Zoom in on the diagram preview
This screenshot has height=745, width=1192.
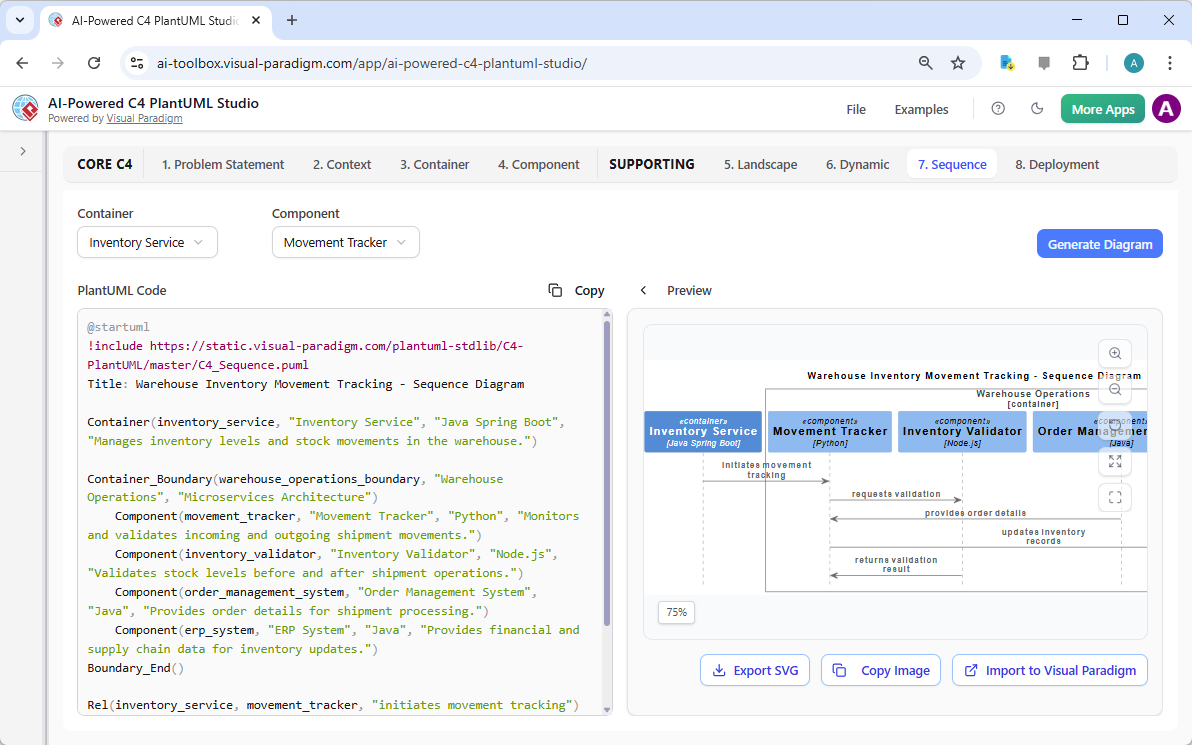click(1114, 353)
